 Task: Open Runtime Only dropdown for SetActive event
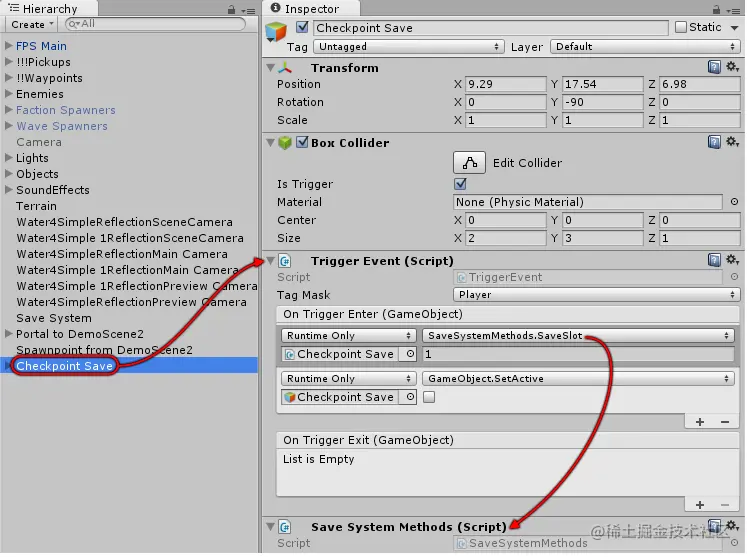[349, 379]
